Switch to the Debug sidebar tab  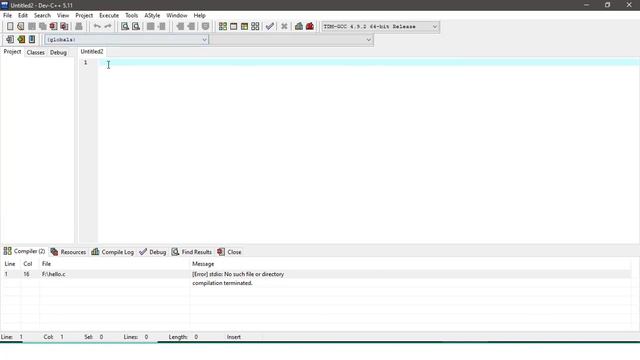58,53
